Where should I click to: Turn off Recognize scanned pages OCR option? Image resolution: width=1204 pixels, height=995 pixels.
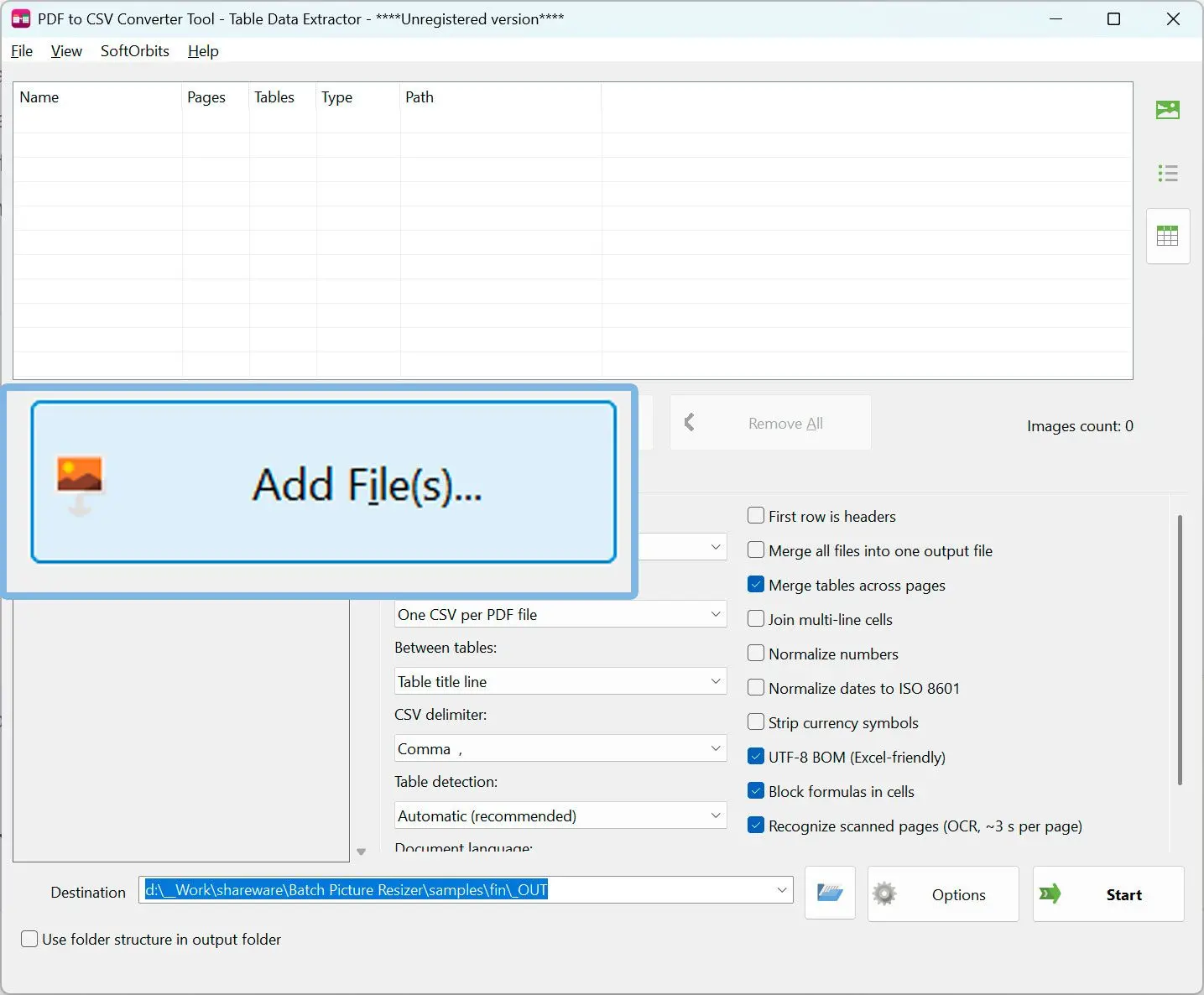[756, 826]
